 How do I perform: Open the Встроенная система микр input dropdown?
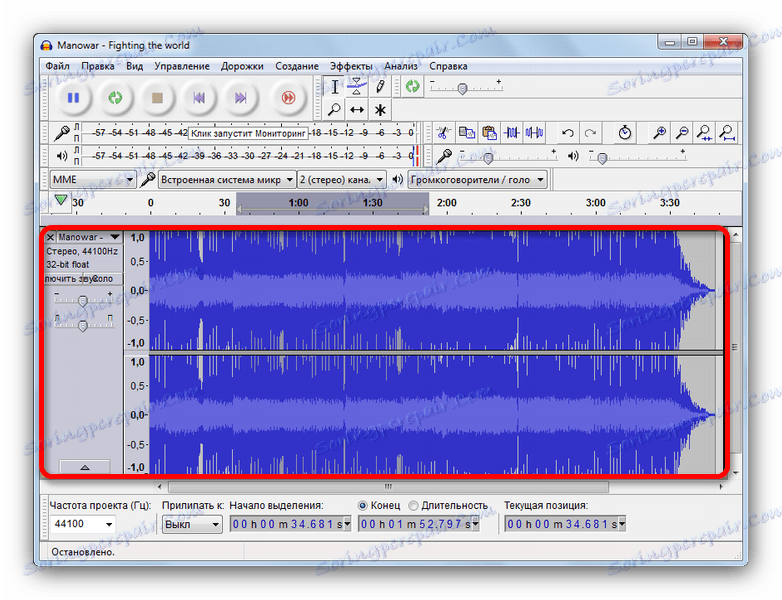[x=226, y=180]
